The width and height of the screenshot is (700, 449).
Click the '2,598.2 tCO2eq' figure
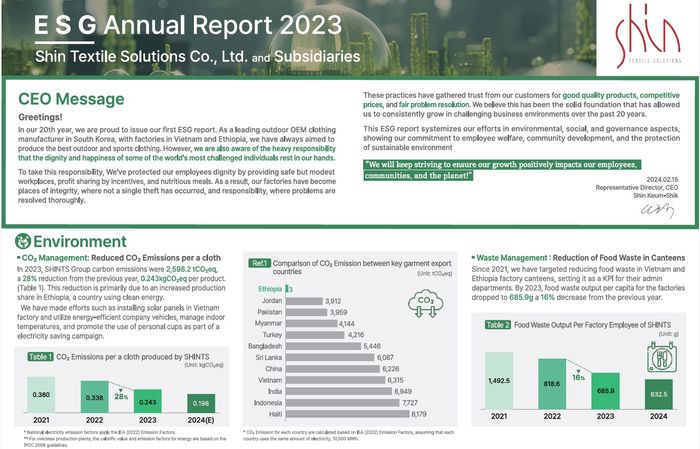[191, 269]
